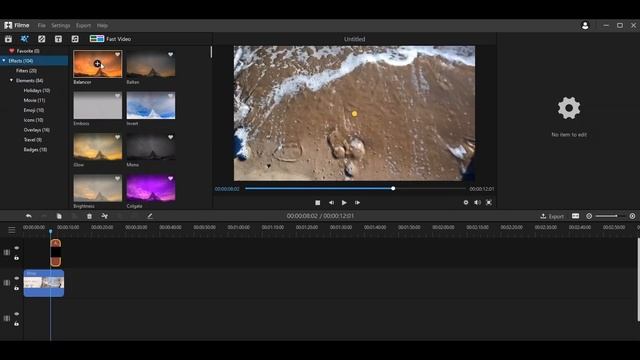This screenshot has height=360, width=640.
Task: Click the preview playback progress slider handle
Action: point(393,189)
